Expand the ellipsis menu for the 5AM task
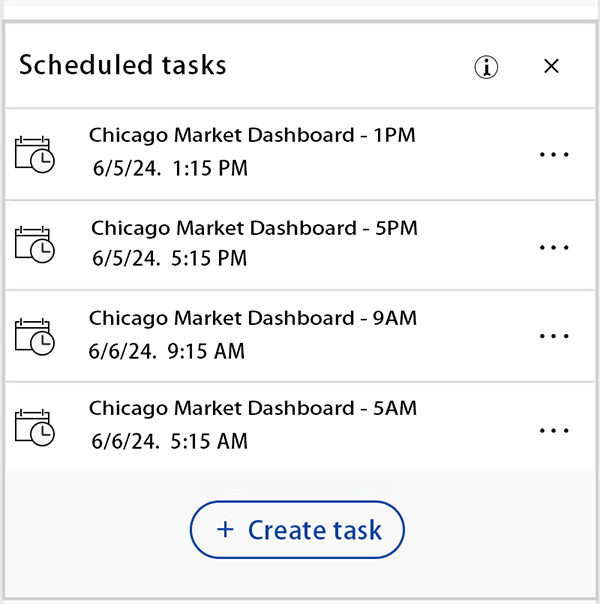600x604 pixels. click(x=553, y=430)
